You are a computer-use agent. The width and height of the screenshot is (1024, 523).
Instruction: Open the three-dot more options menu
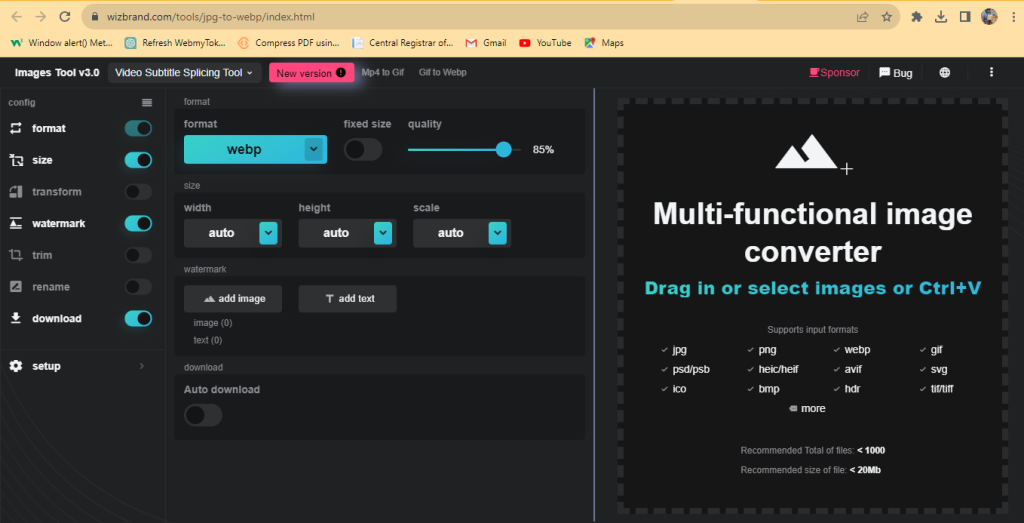[x=991, y=73]
